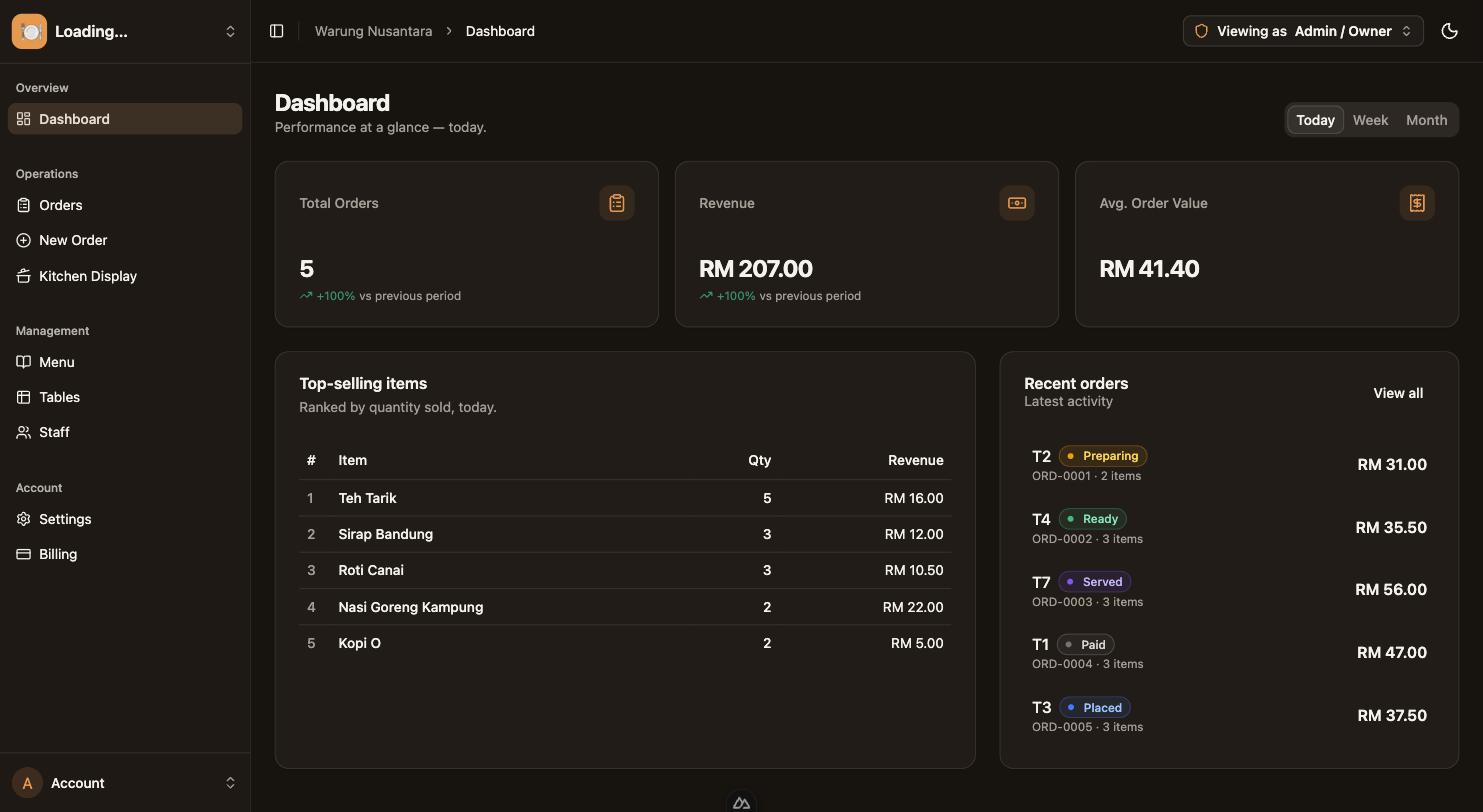Viewport: 1483px width, 812px height.
Task: Click the Placed status badge
Action: [x=1095, y=708]
